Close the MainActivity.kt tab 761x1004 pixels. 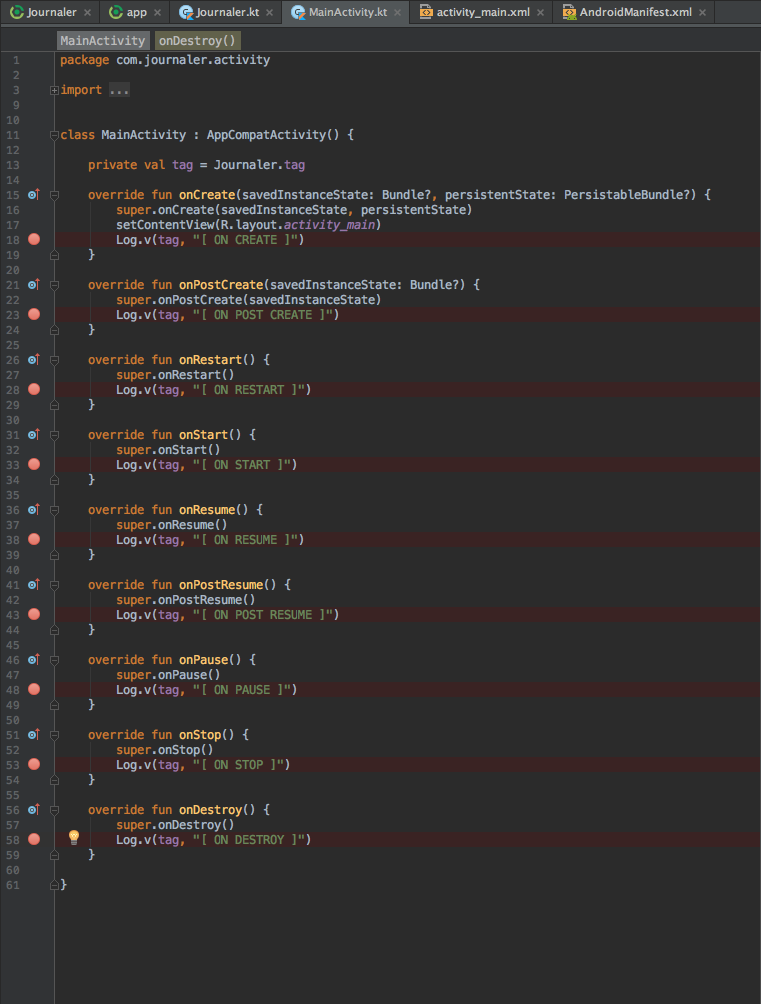398,12
